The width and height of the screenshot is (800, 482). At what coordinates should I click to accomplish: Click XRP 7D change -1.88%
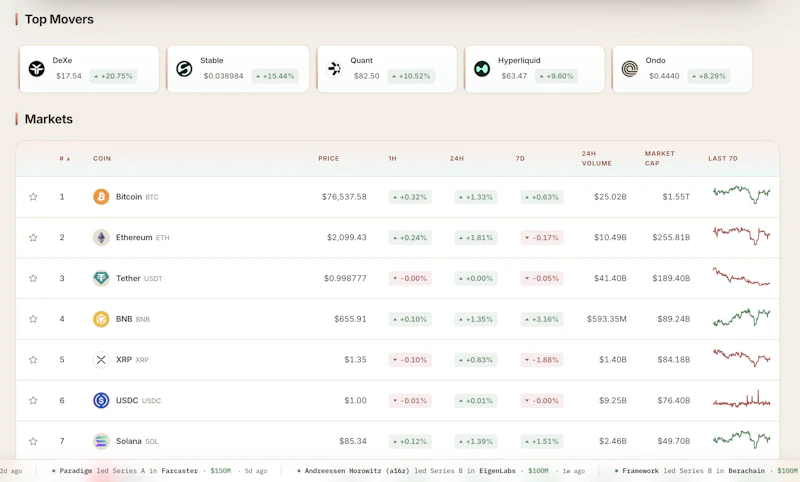click(542, 360)
